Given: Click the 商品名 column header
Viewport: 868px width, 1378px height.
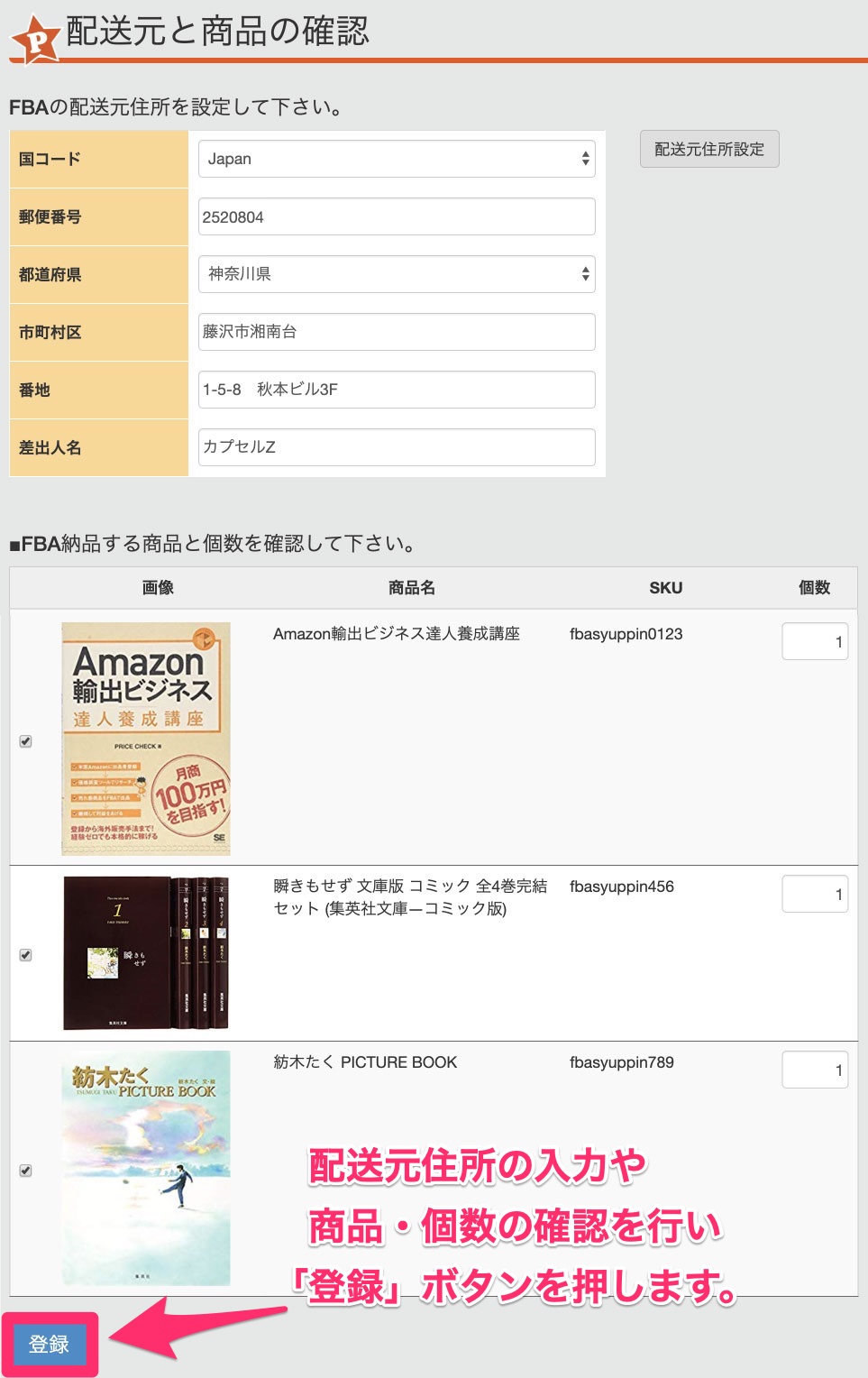Looking at the screenshot, I should click(412, 588).
